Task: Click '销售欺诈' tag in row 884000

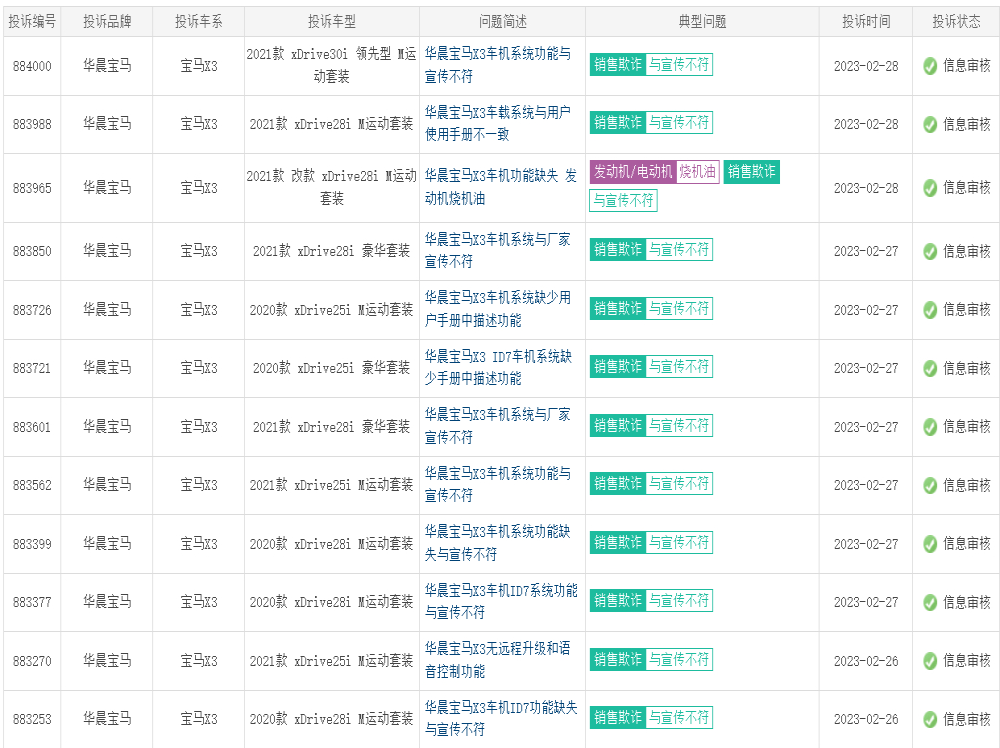Action: 617,64
